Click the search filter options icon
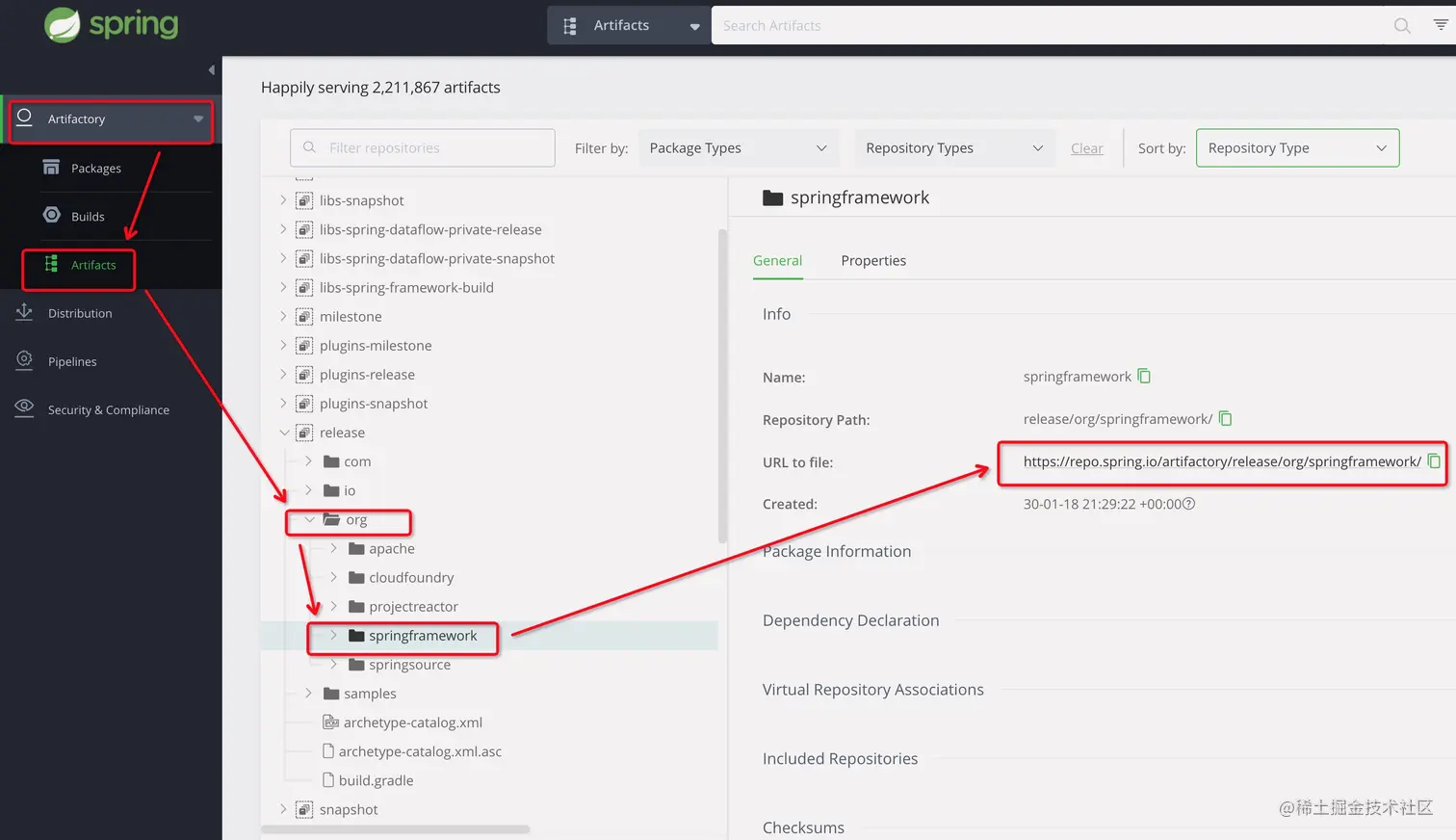1456x840 pixels. pos(1440,25)
